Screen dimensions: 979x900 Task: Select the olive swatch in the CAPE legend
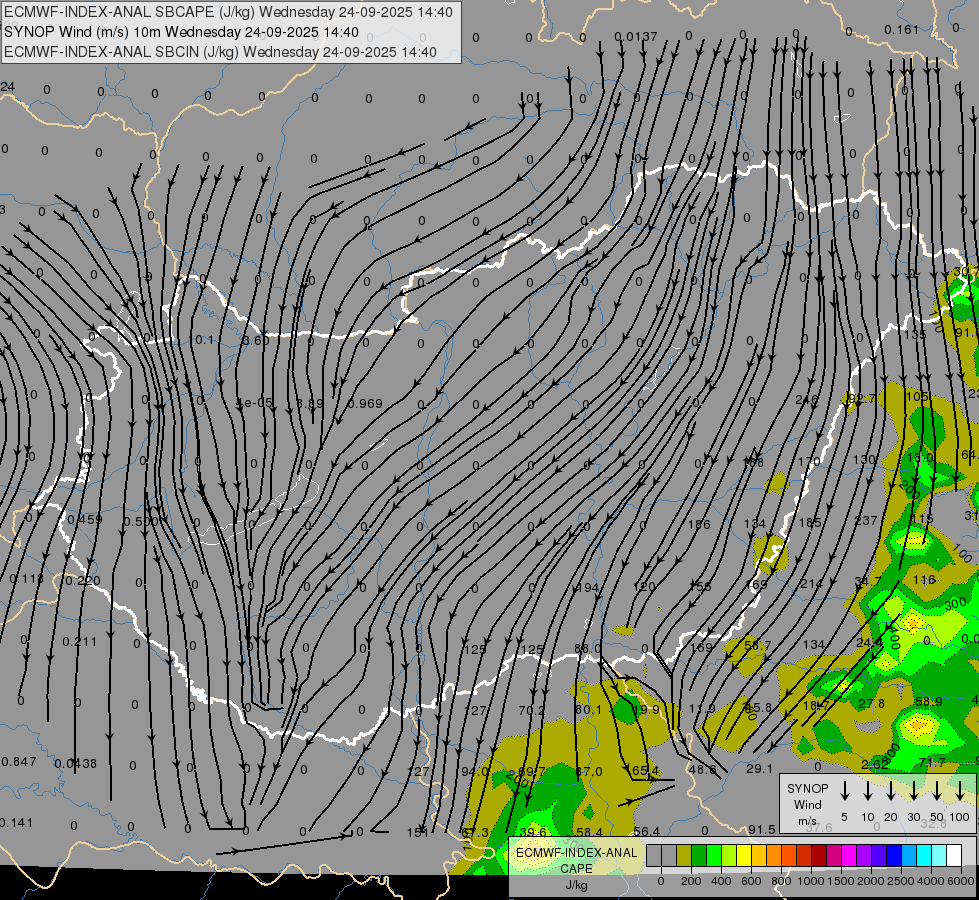[684, 856]
